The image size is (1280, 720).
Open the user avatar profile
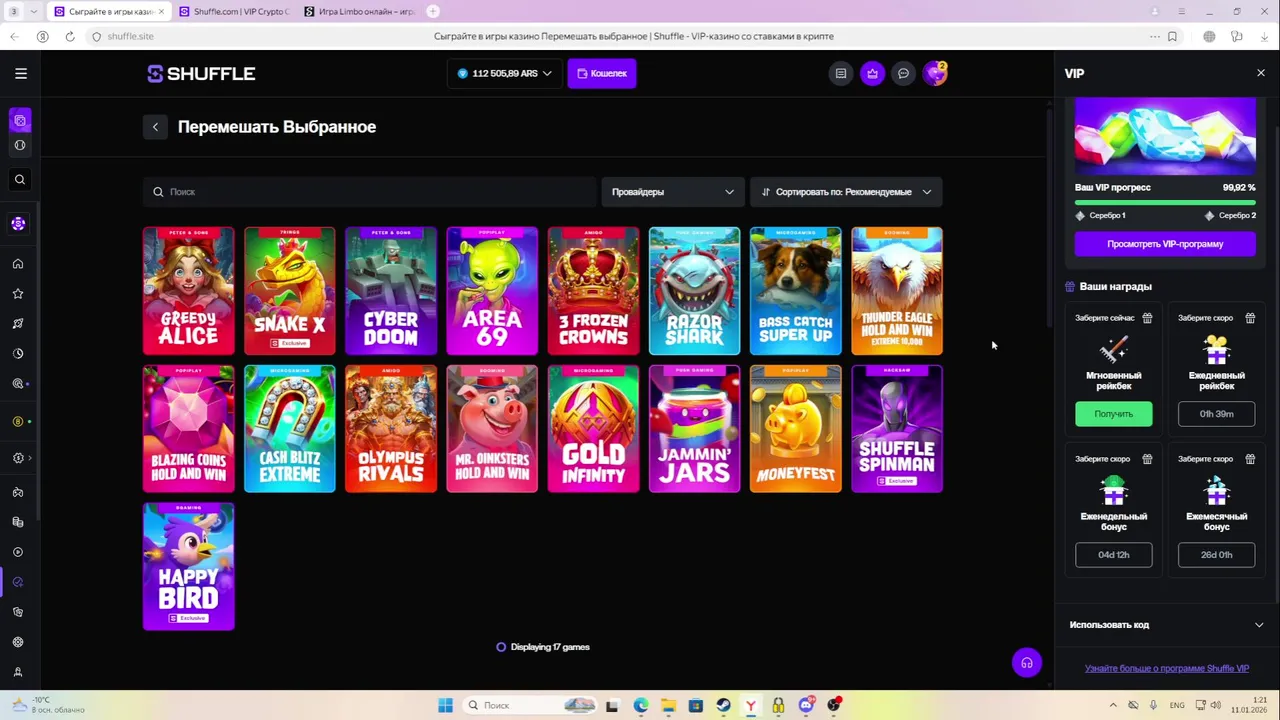pos(935,73)
